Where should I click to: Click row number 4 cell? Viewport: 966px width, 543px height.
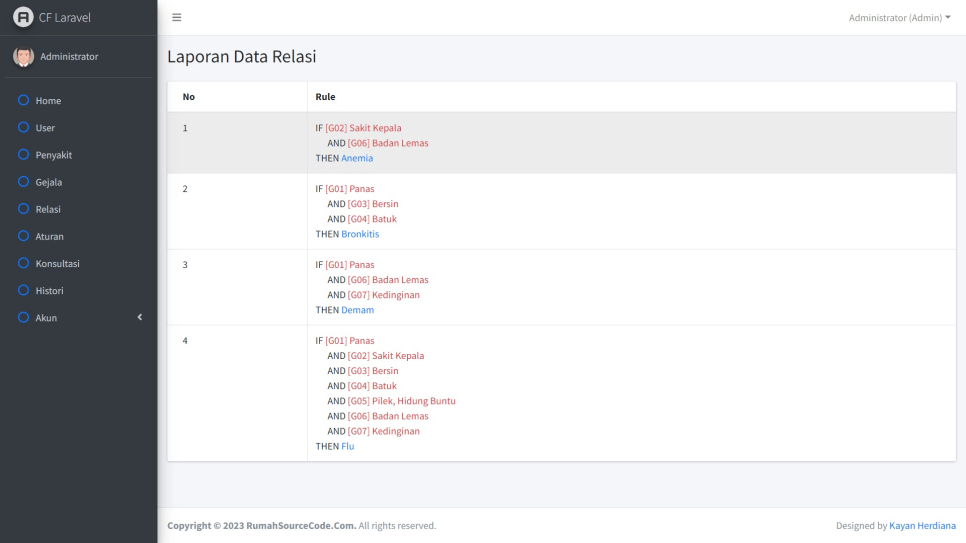pyautogui.click(x=237, y=393)
